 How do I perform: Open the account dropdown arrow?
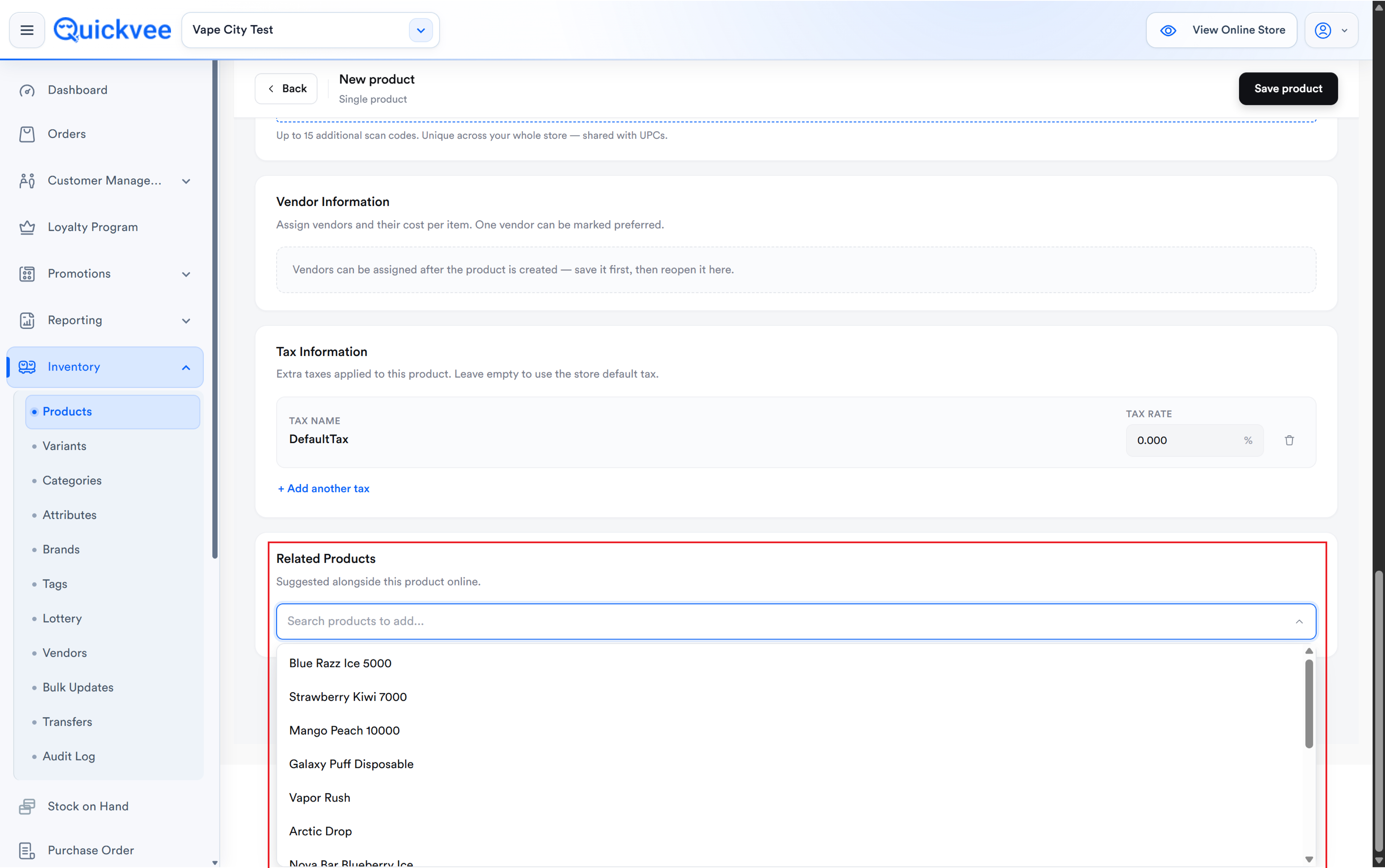pos(1344,31)
